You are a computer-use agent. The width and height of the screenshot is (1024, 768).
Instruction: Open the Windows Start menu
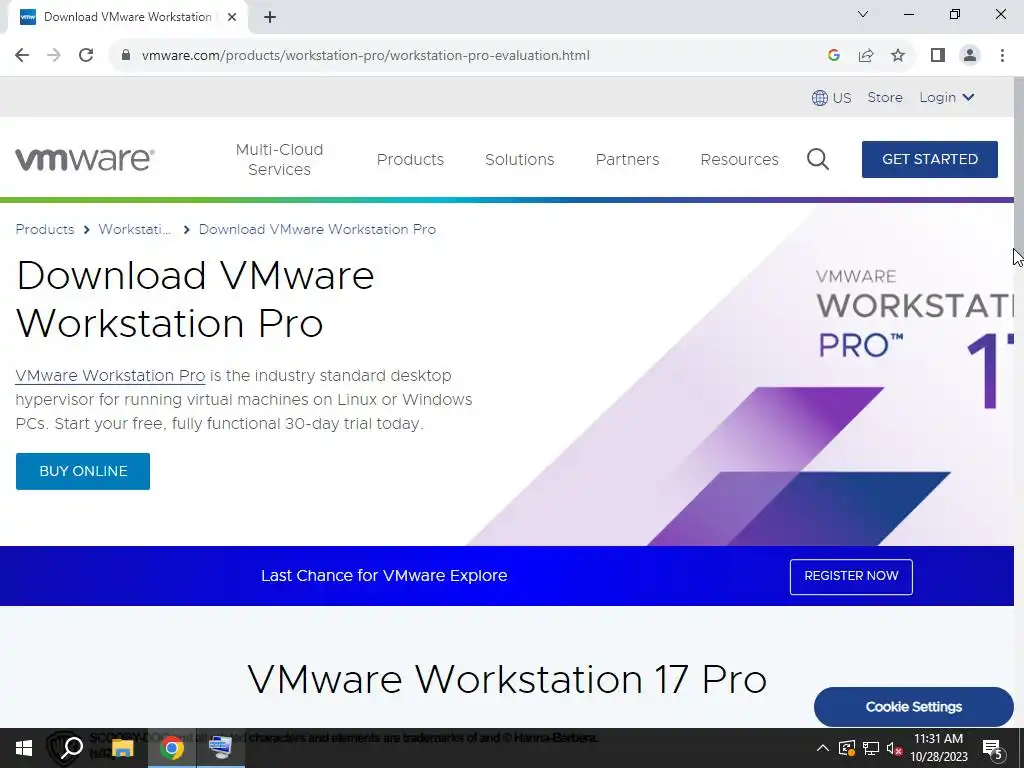[x=24, y=748]
